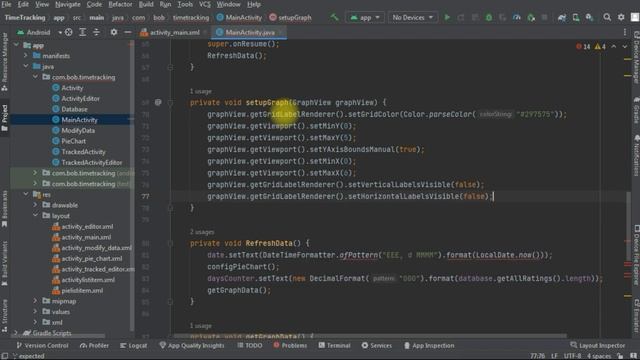Run the app with green play icon
Viewport: 640px width, 360px height.
pos(447,17)
